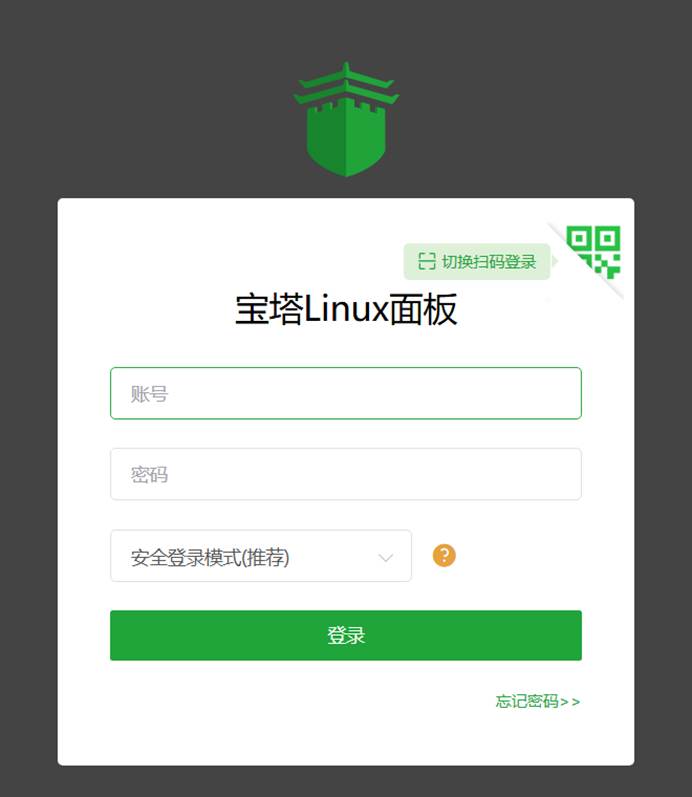
Task: Click the chevron arrow in the login mode selector
Action: pos(386,558)
